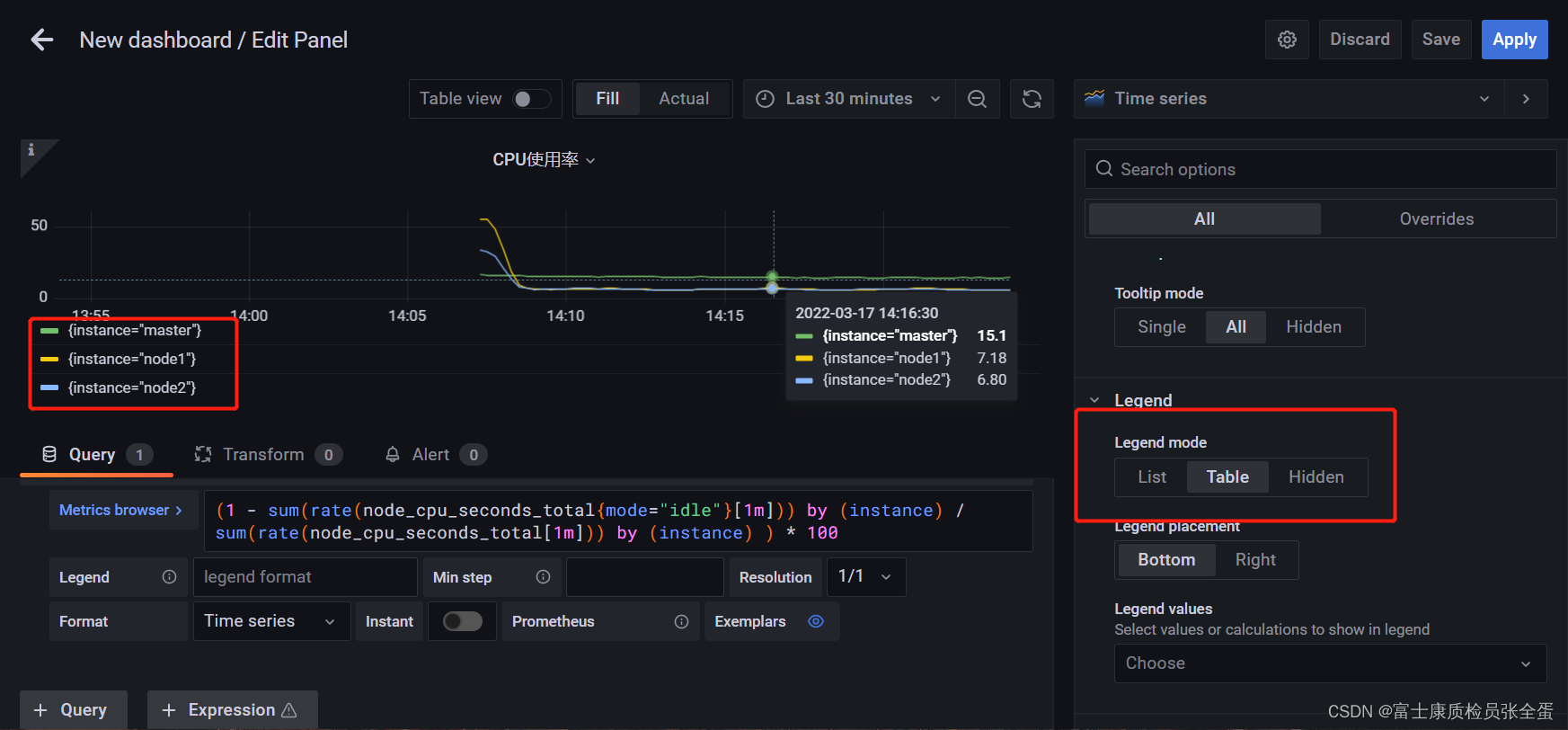The width and height of the screenshot is (1568, 730).
Task: Set legend placement to Bottom
Action: tap(1166, 560)
